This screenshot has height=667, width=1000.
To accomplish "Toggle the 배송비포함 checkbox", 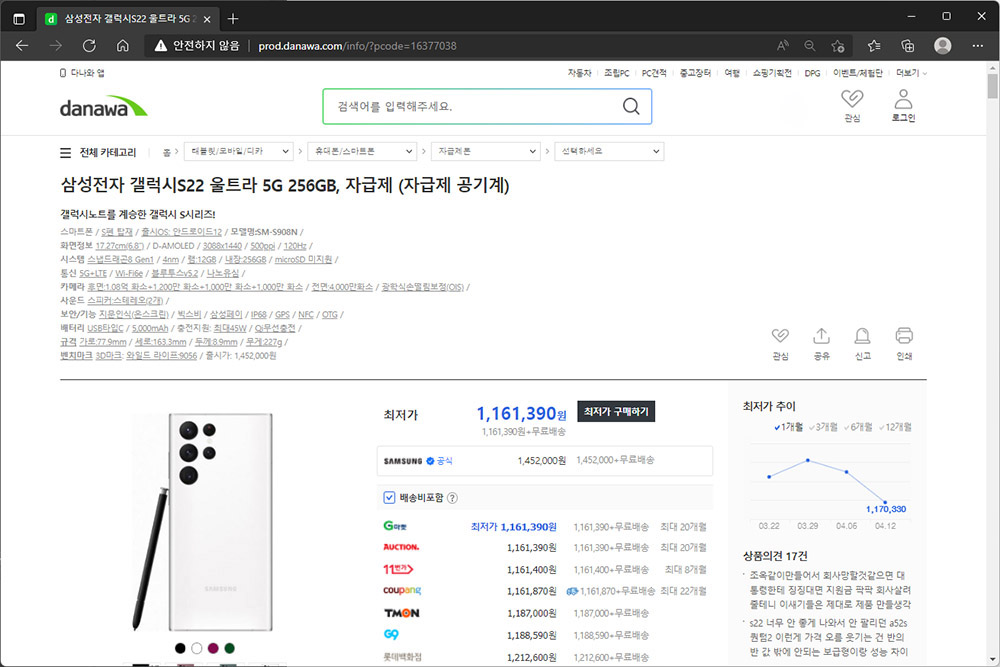I will 389,497.
